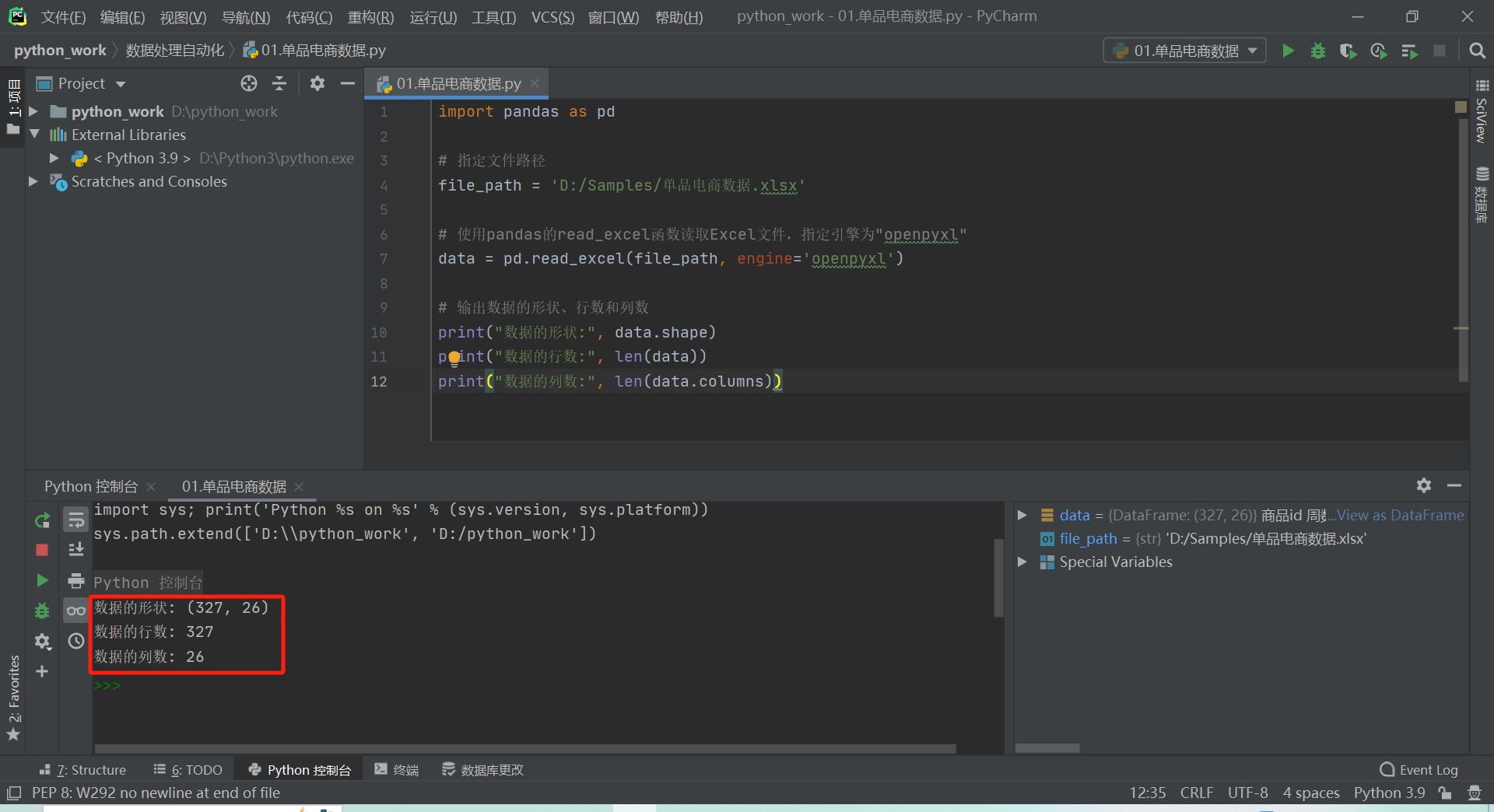Open Project panel settings gear

(317, 83)
